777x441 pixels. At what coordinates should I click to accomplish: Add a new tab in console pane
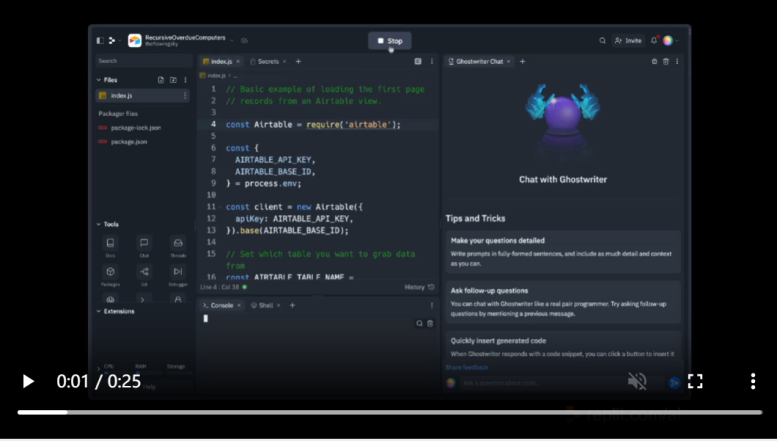(292, 305)
